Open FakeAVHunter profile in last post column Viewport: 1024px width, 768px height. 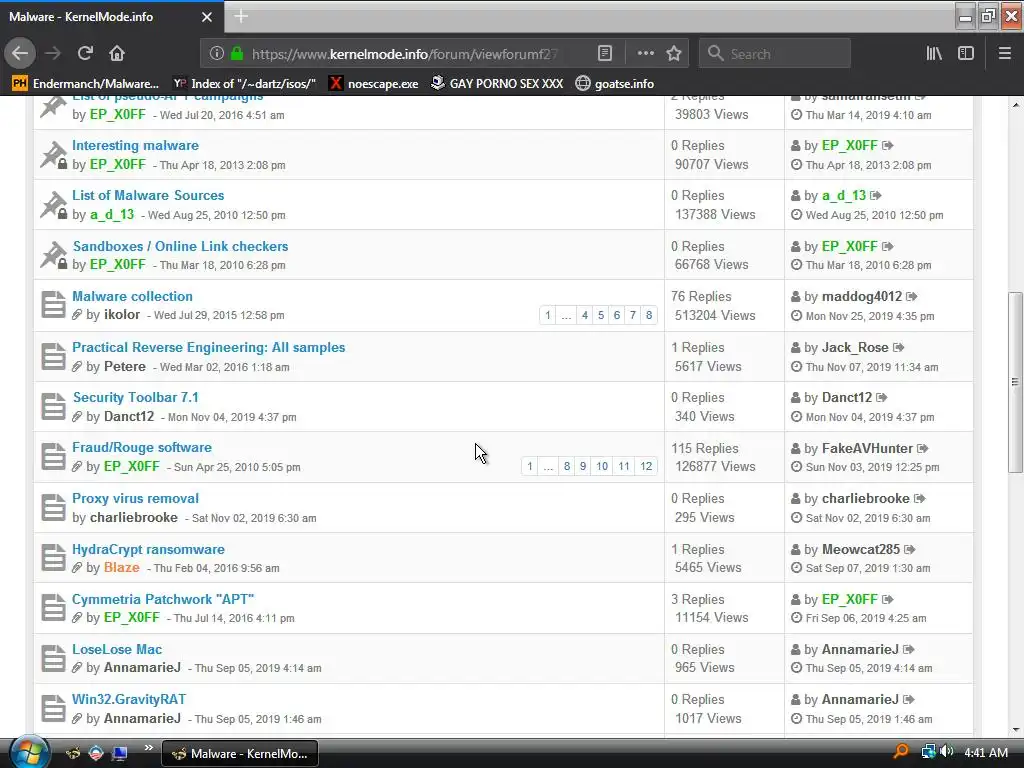[x=867, y=448]
